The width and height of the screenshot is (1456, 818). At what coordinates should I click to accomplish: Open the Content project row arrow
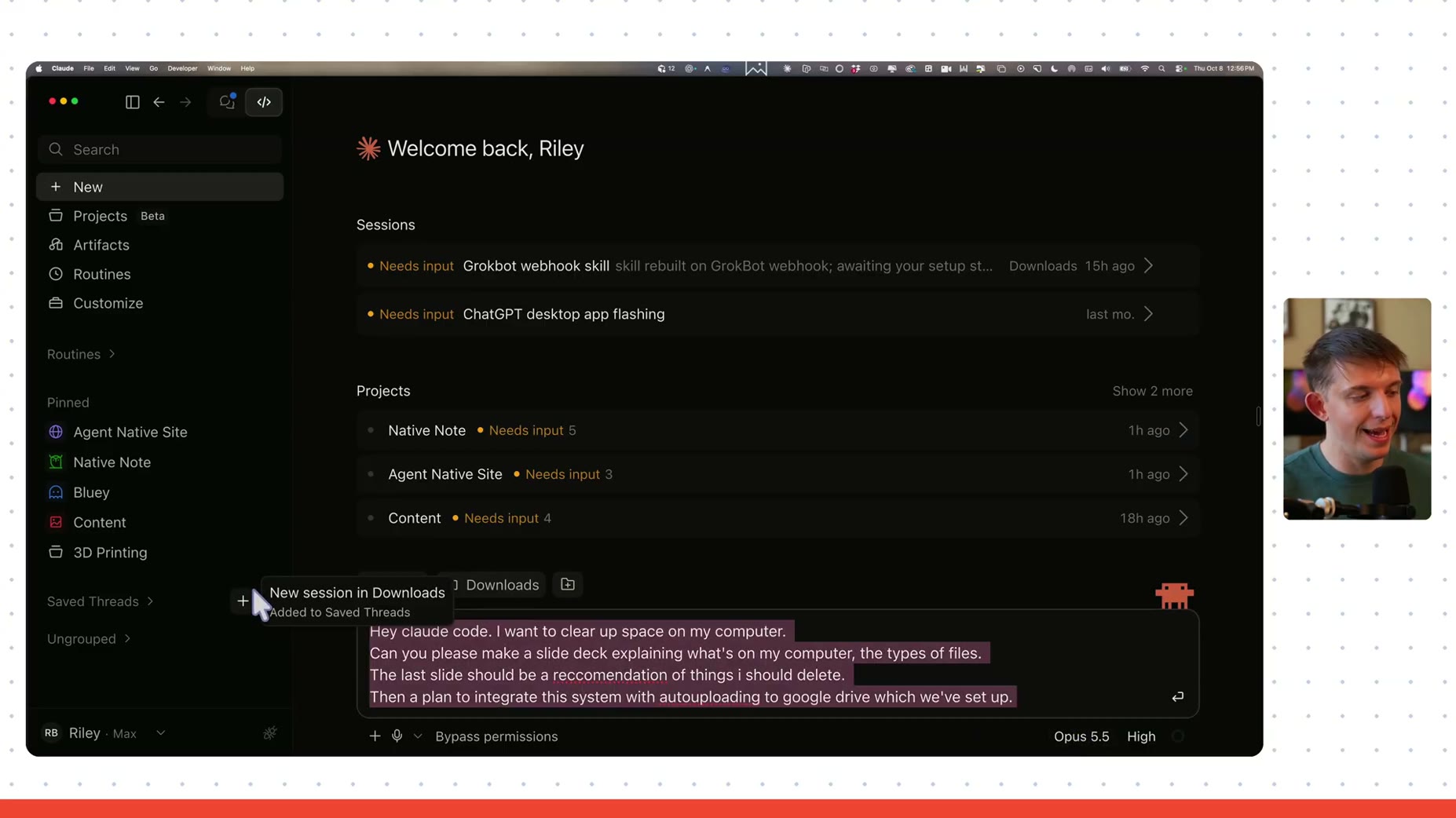pyautogui.click(x=1183, y=518)
